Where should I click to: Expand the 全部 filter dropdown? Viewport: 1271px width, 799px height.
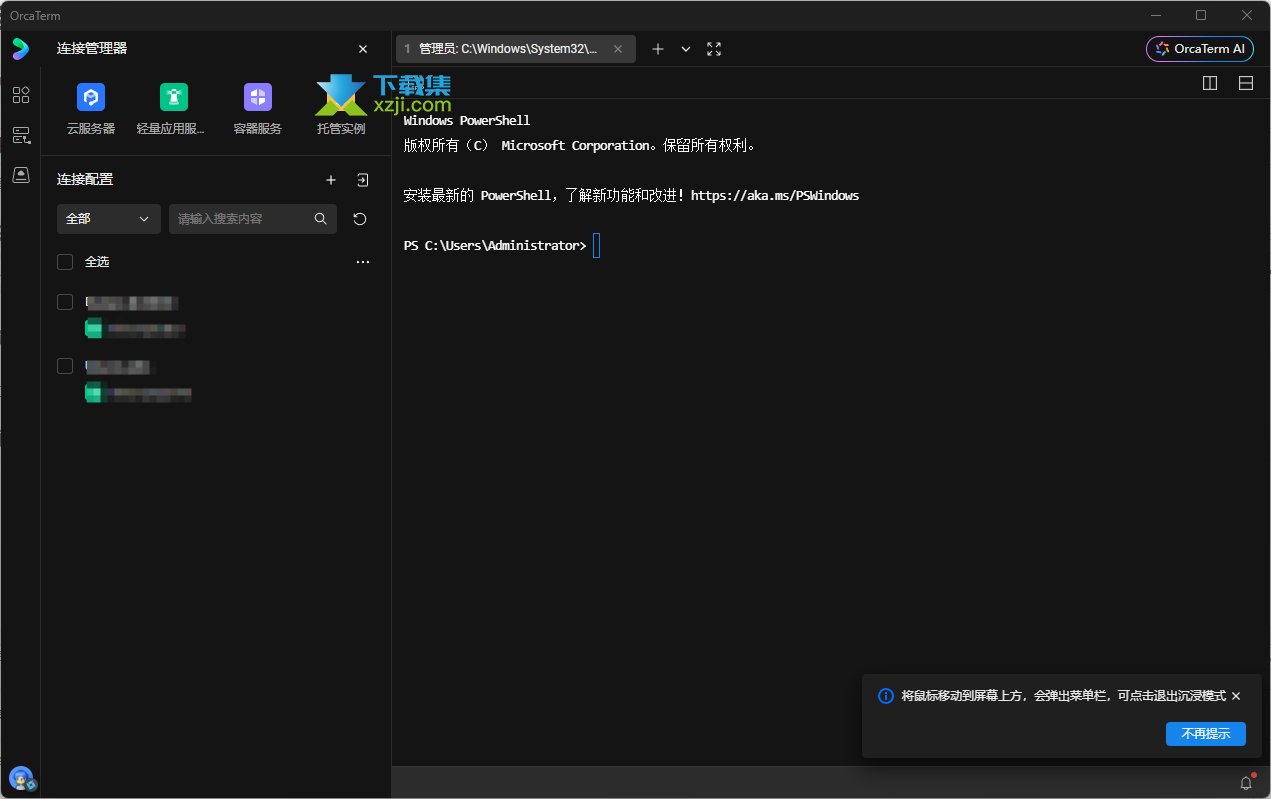click(108, 219)
